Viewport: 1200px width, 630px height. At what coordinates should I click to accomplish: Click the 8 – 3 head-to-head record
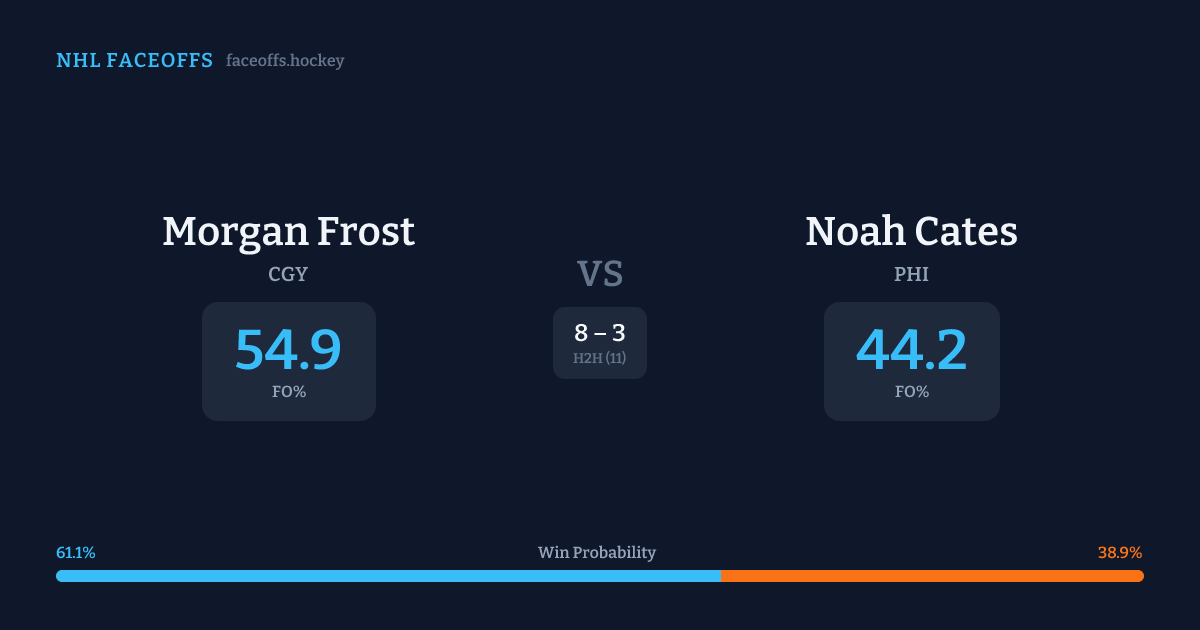tap(600, 334)
